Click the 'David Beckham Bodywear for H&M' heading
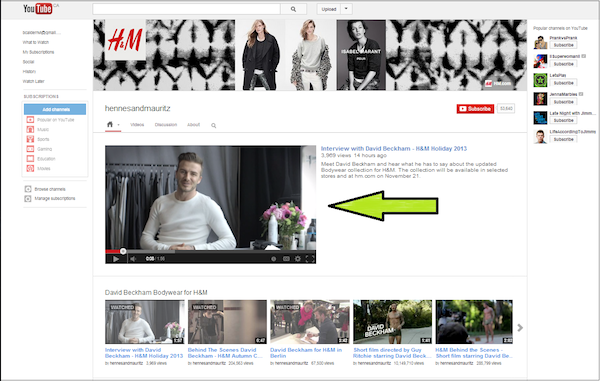 (156, 293)
